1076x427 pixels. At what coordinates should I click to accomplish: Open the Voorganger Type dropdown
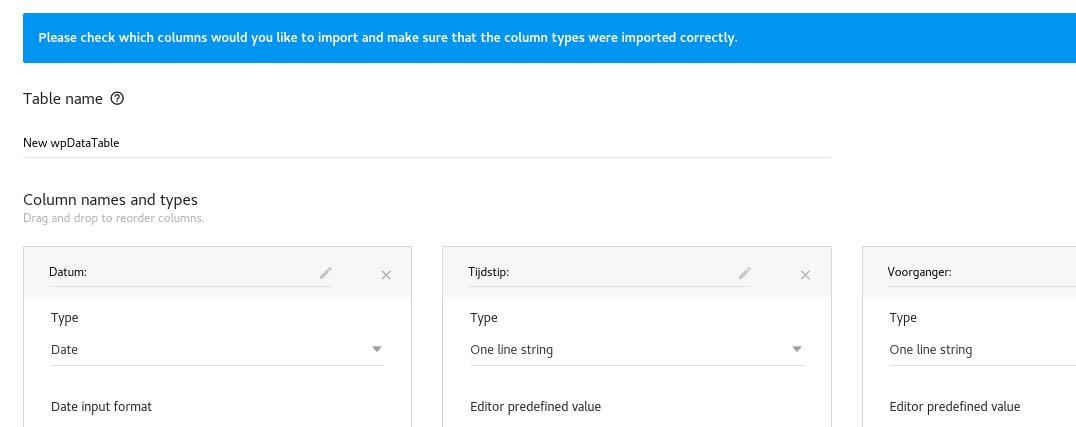coord(983,349)
